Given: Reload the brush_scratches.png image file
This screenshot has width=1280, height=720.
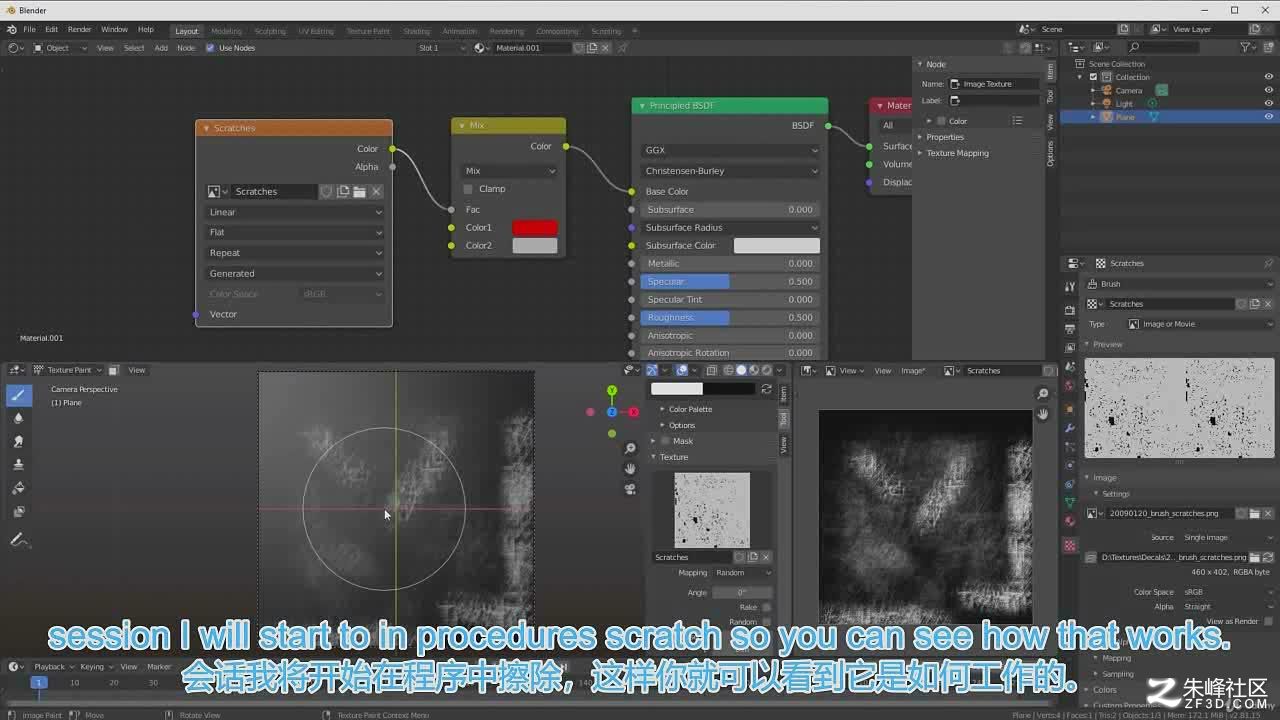Looking at the screenshot, I should click(1268, 557).
